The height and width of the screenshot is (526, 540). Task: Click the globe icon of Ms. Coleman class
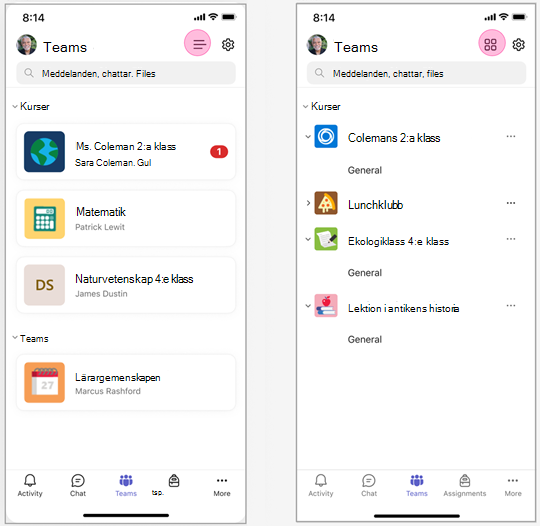click(44, 152)
